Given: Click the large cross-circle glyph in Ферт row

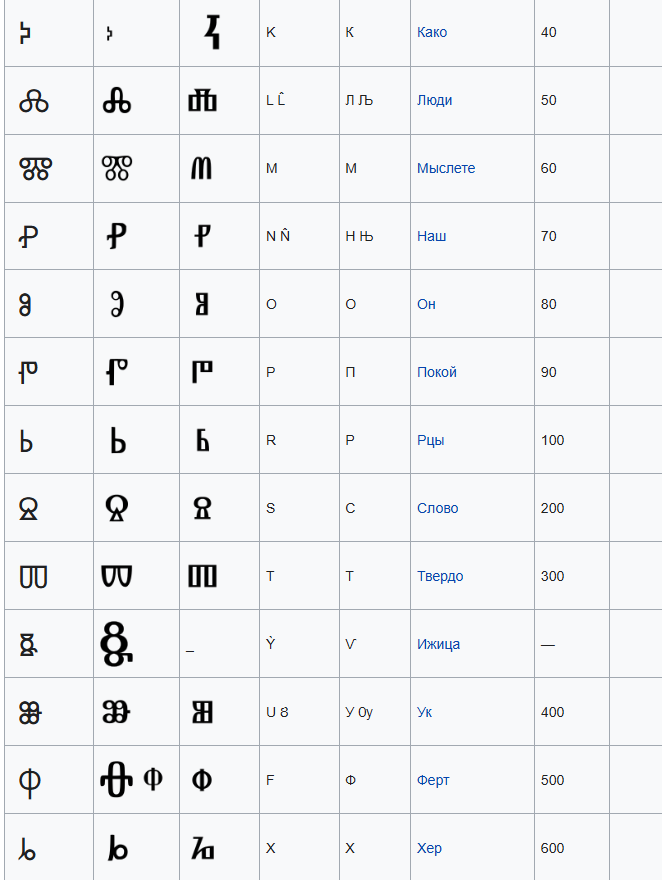Looking at the screenshot, I should click(116, 780).
